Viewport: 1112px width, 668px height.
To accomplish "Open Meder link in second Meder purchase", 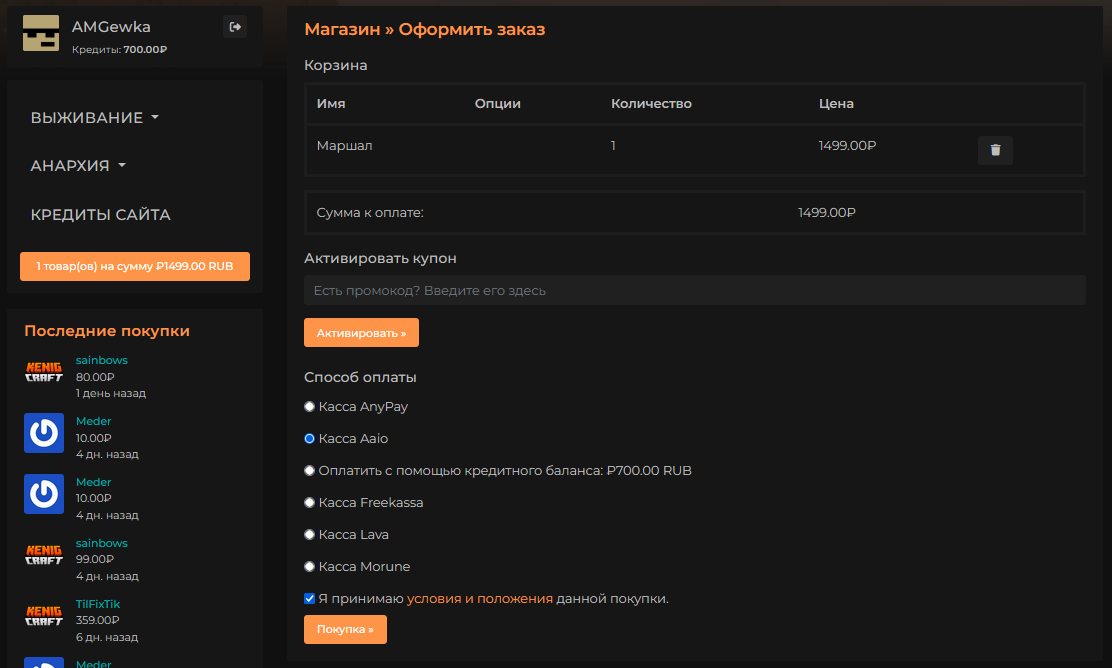I will (94, 482).
